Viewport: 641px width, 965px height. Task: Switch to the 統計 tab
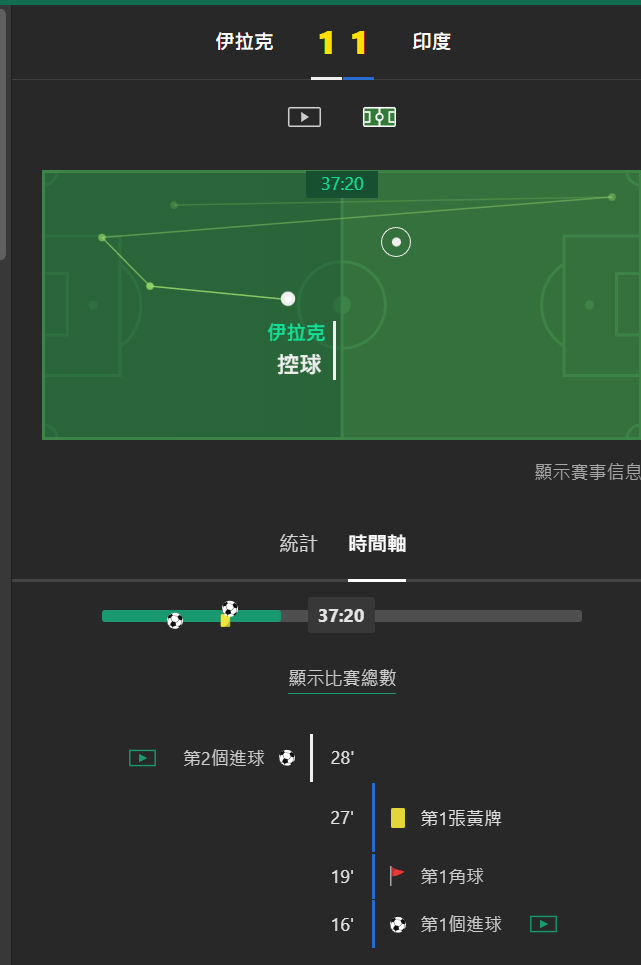298,543
